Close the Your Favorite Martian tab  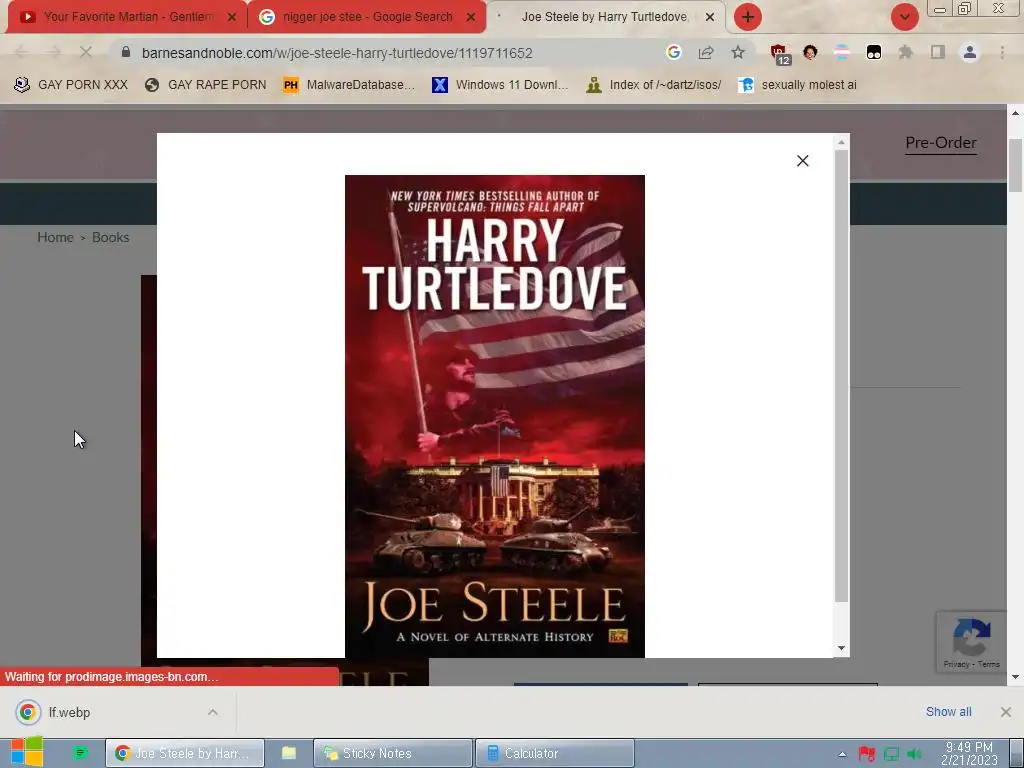pyautogui.click(x=232, y=17)
